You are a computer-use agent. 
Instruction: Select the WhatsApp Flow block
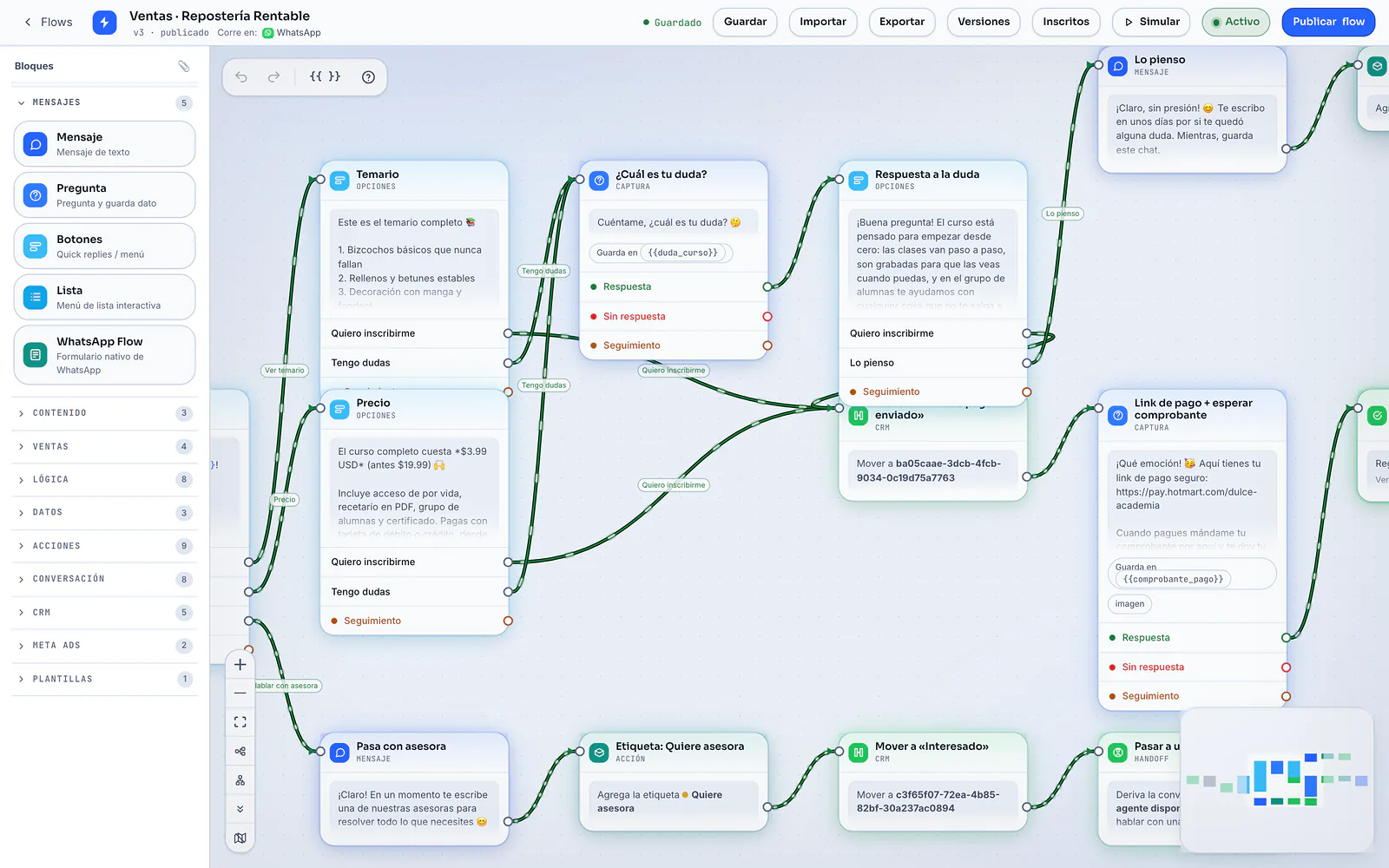pyautogui.click(x=104, y=355)
